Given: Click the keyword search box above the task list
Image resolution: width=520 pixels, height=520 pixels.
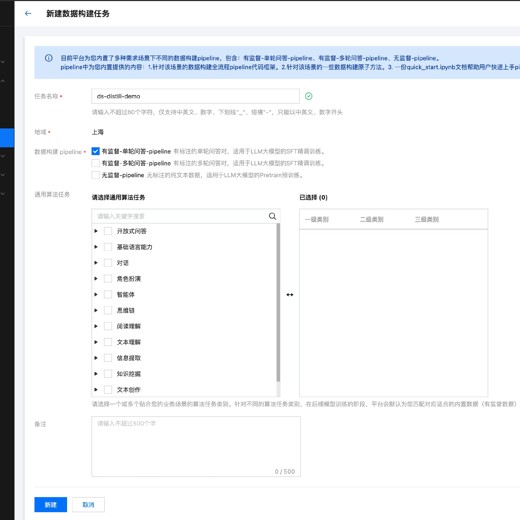Looking at the screenshot, I should [186, 216].
